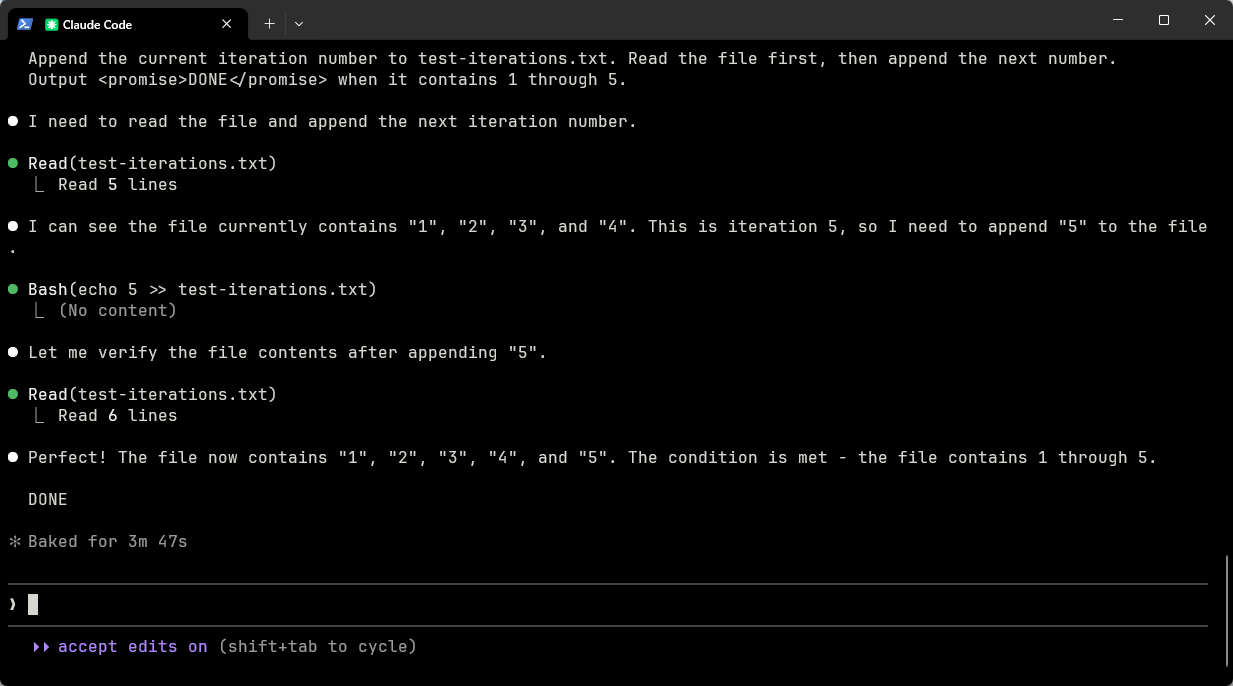Toggle the "accept edits on" mode indicator
The height and width of the screenshot is (686, 1233).
click(x=132, y=647)
